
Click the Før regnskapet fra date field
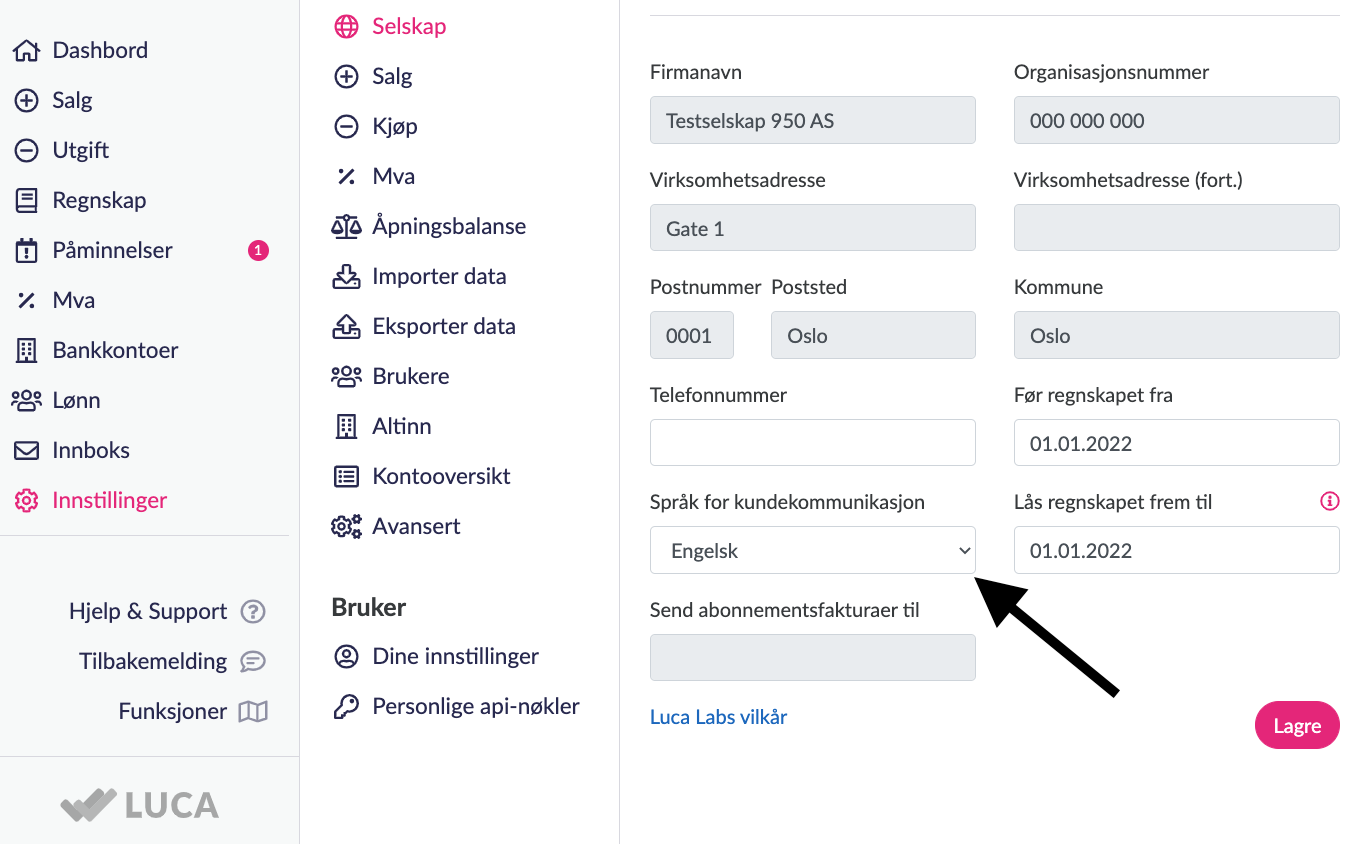pyautogui.click(x=1176, y=443)
